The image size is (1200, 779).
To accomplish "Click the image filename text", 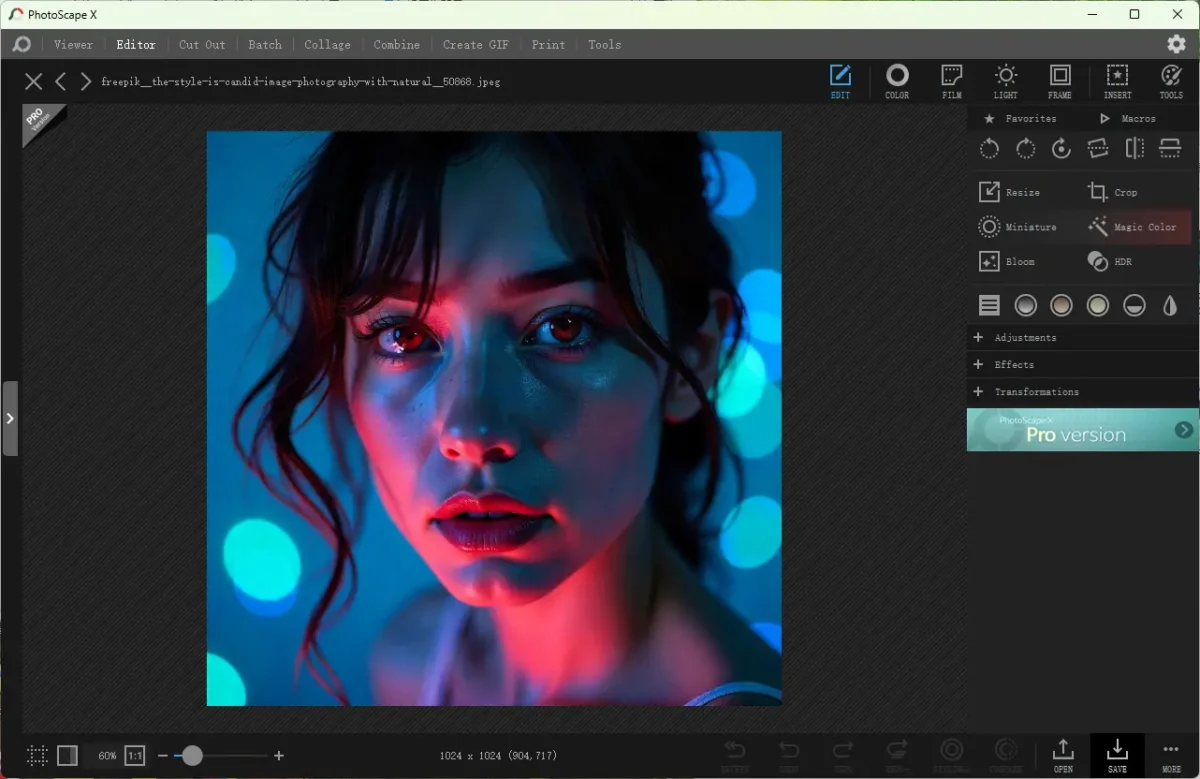I will pos(300,82).
